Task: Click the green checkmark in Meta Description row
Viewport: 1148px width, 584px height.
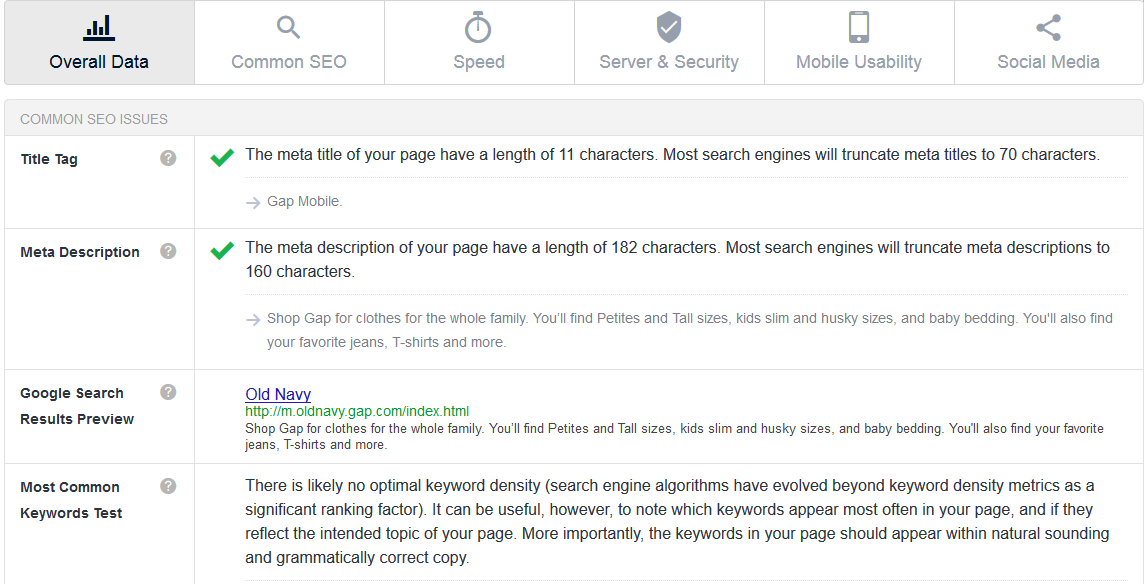Action: [x=222, y=250]
